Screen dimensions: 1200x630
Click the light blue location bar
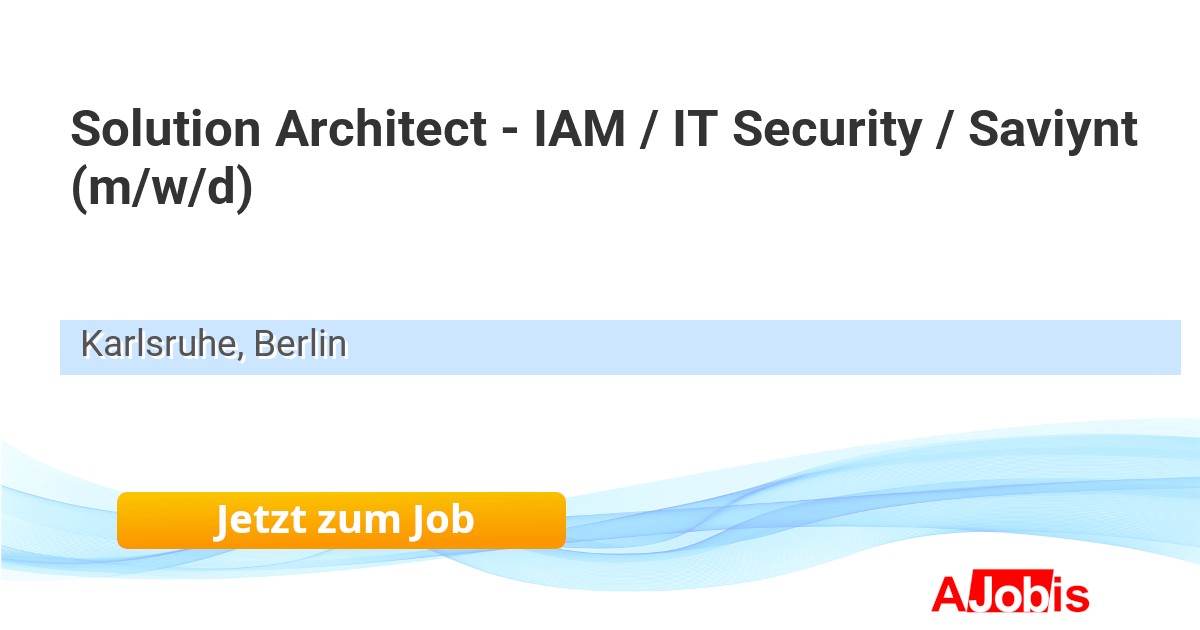pos(700,347)
